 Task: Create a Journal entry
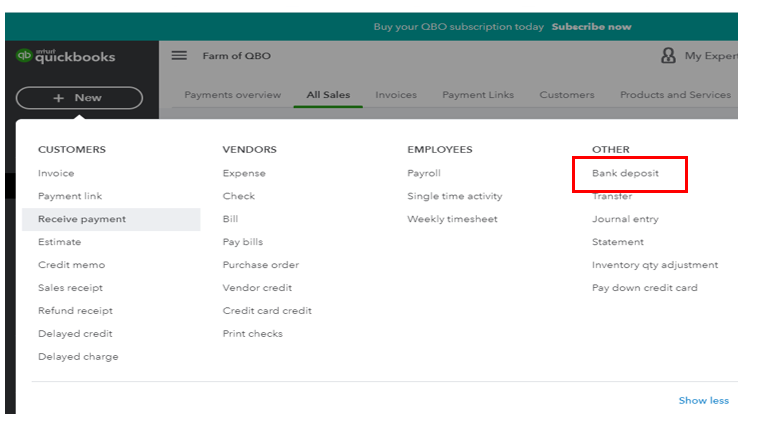[x=625, y=219]
